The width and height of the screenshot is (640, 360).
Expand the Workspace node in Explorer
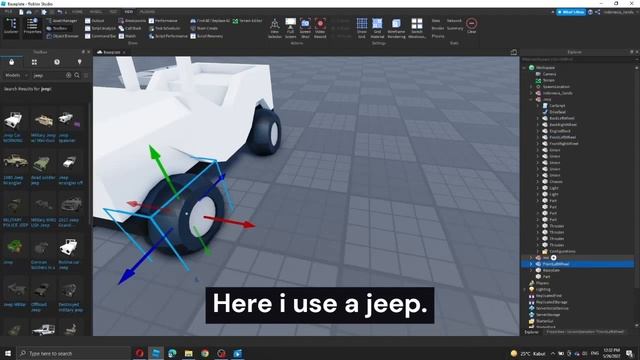[524, 68]
